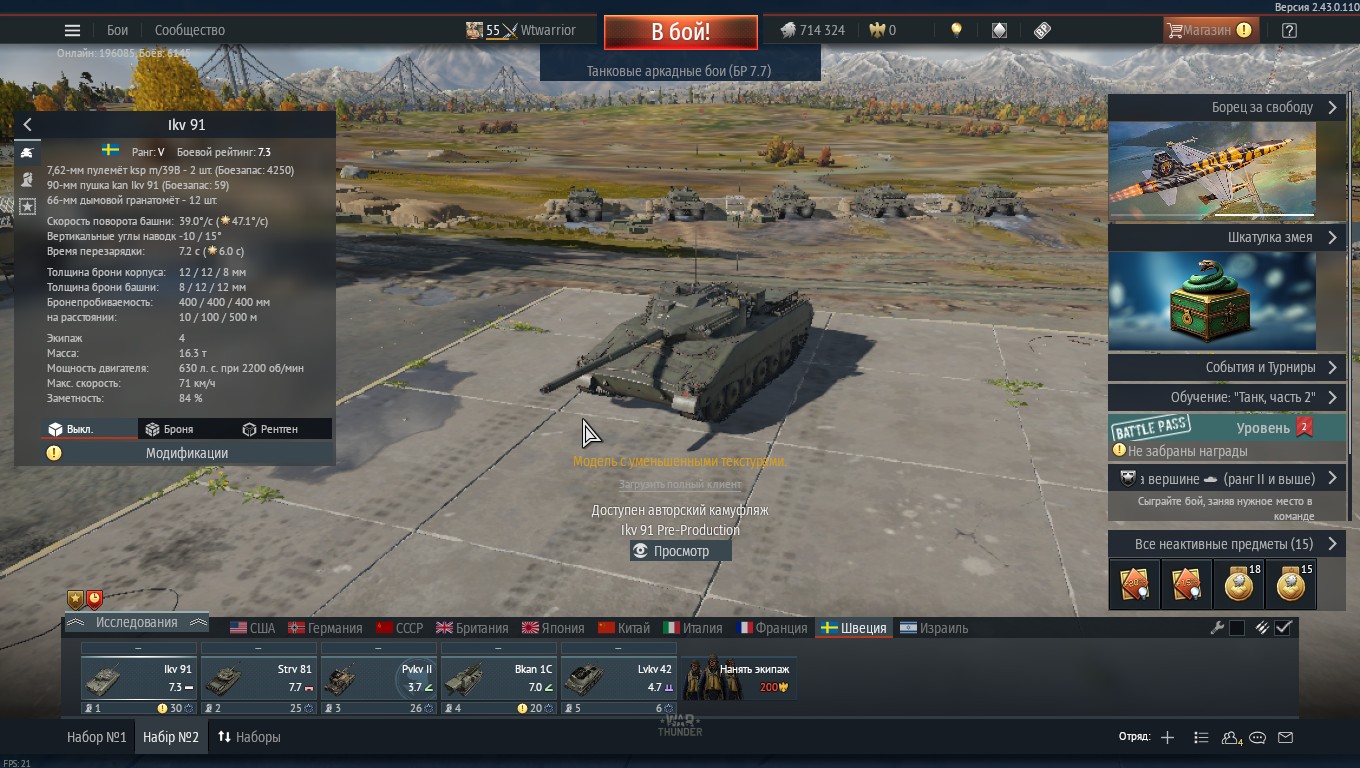Viewport: 1360px width, 768px height.
Task: Open the Магазин shop button
Action: tap(1210, 30)
